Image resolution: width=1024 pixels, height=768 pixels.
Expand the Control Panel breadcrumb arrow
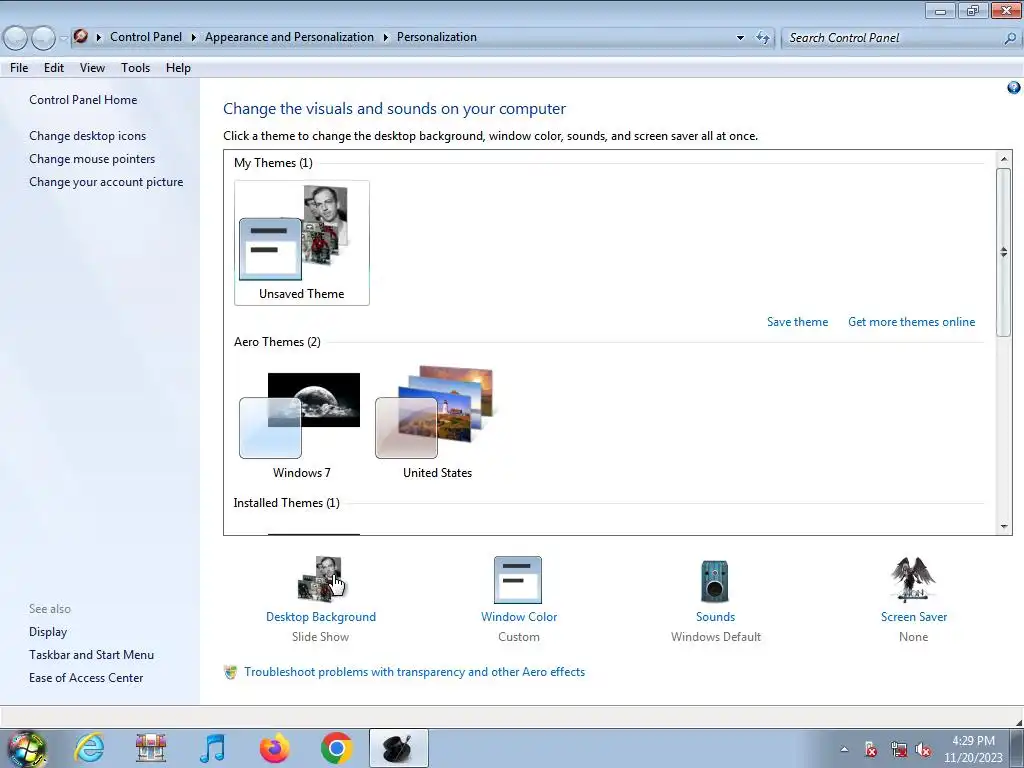pos(193,37)
